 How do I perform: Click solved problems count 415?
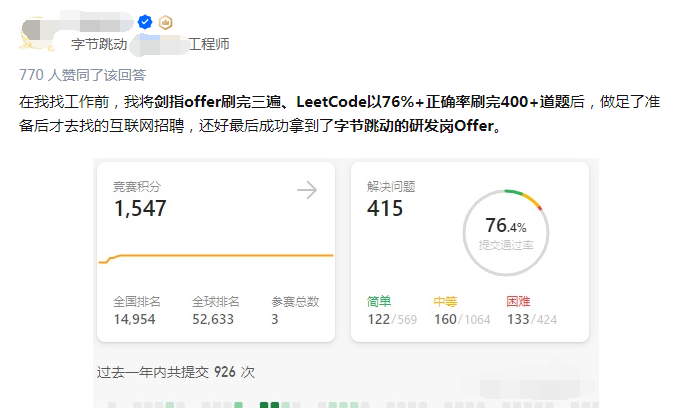tap(385, 208)
